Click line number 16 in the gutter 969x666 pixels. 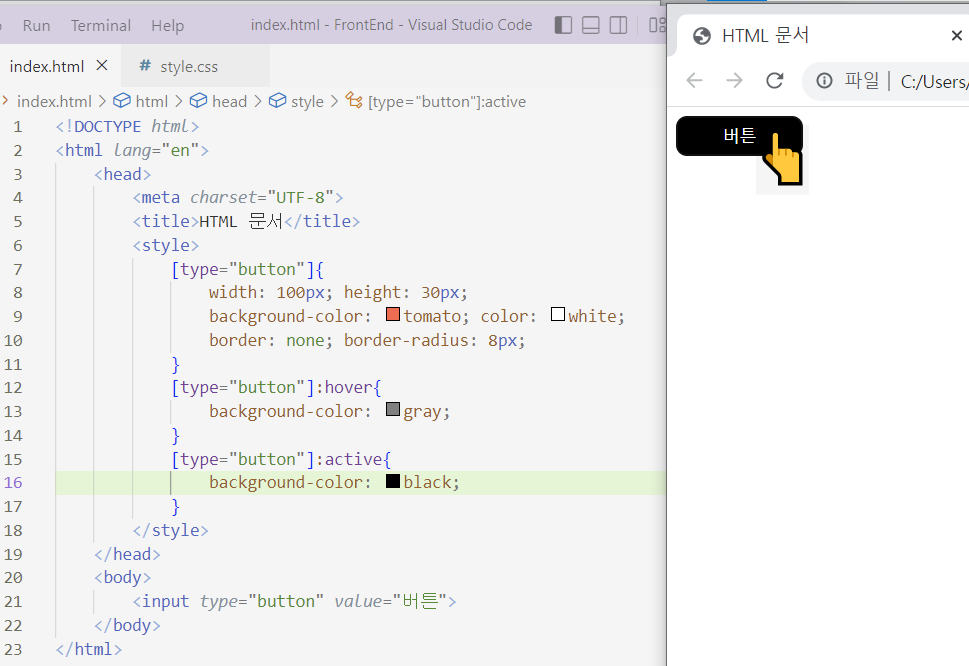(13, 483)
